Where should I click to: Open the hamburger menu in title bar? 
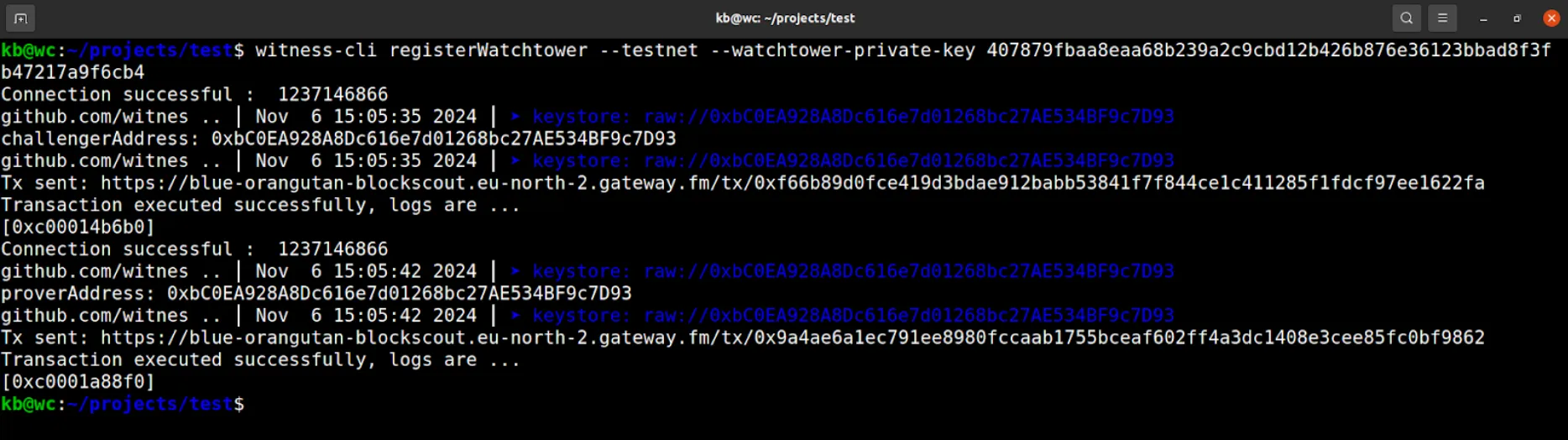coord(1443,18)
